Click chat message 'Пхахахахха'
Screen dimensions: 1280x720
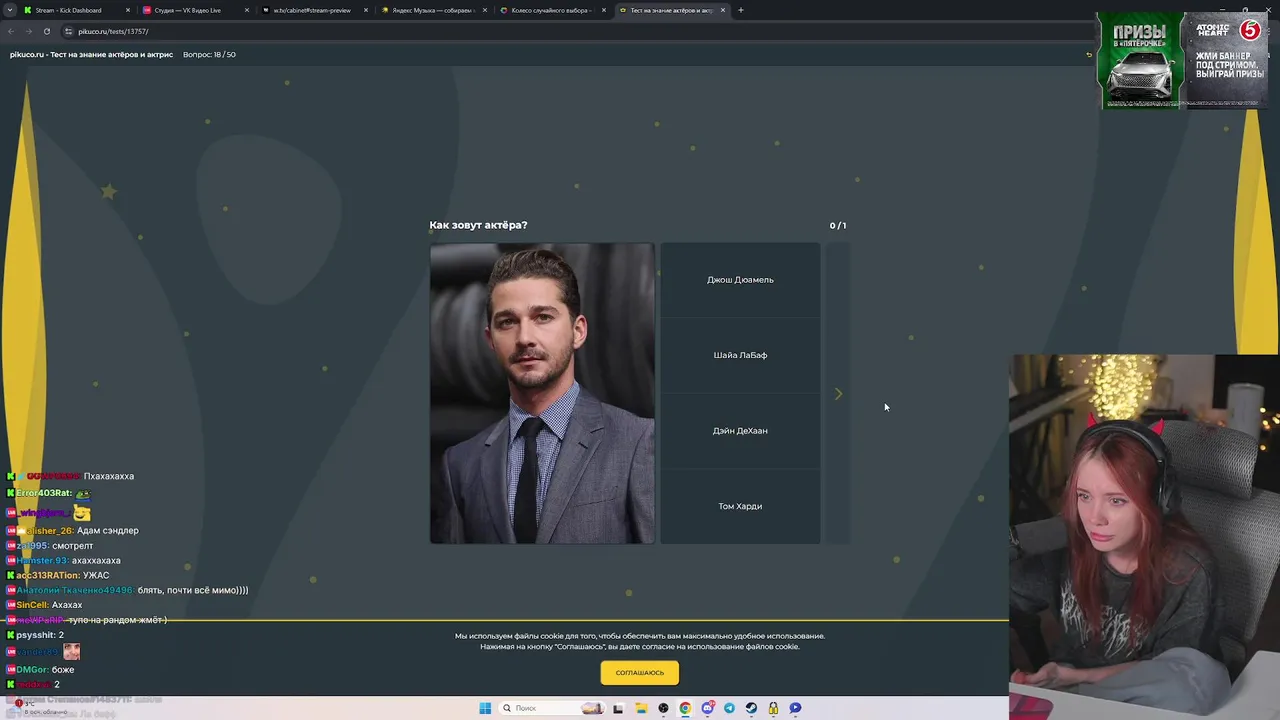109,476
